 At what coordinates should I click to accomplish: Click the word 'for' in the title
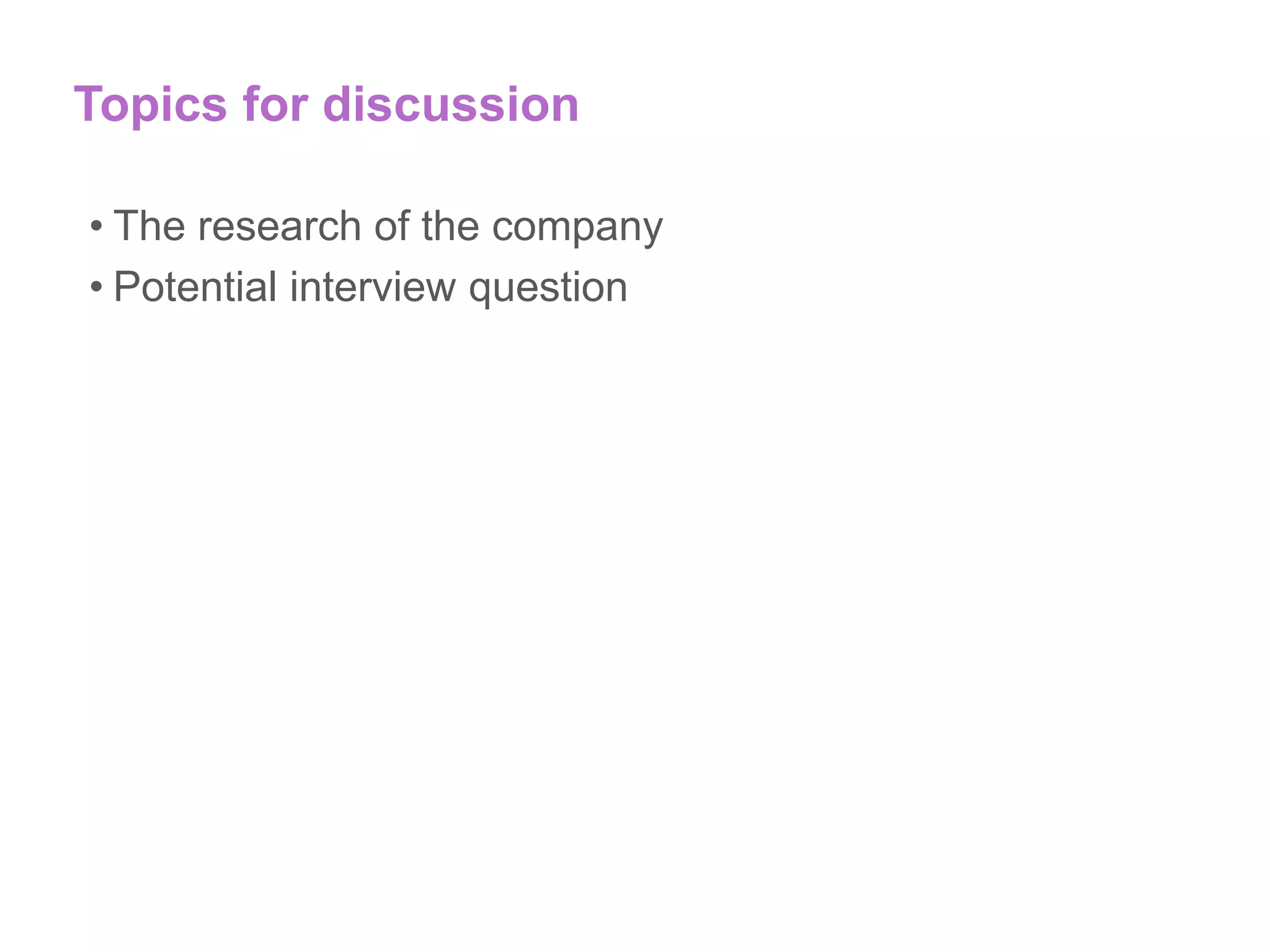[x=275, y=104]
